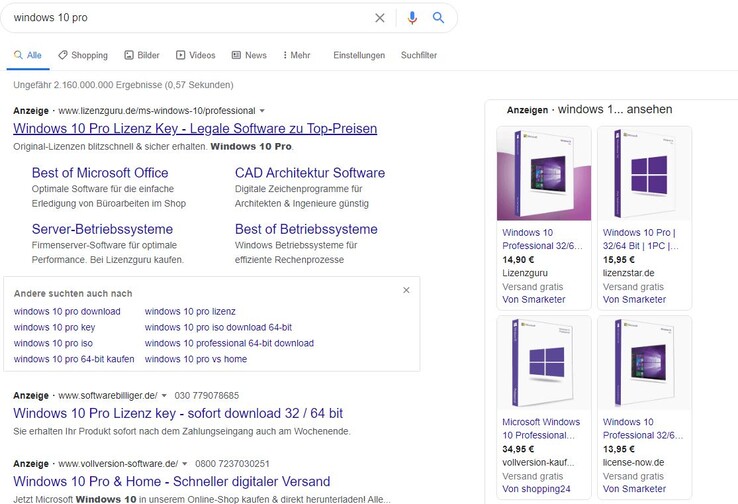Search for 'windows 10 pro lizenz'
Viewport: 738px width, 504px height.
click(x=190, y=312)
